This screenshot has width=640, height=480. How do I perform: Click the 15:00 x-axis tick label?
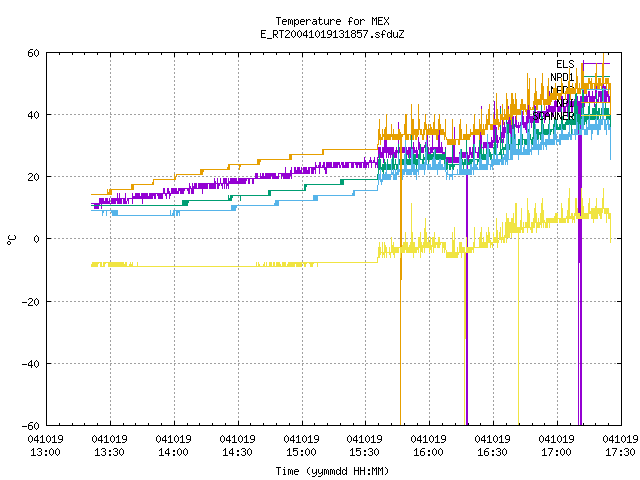pos(301,446)
